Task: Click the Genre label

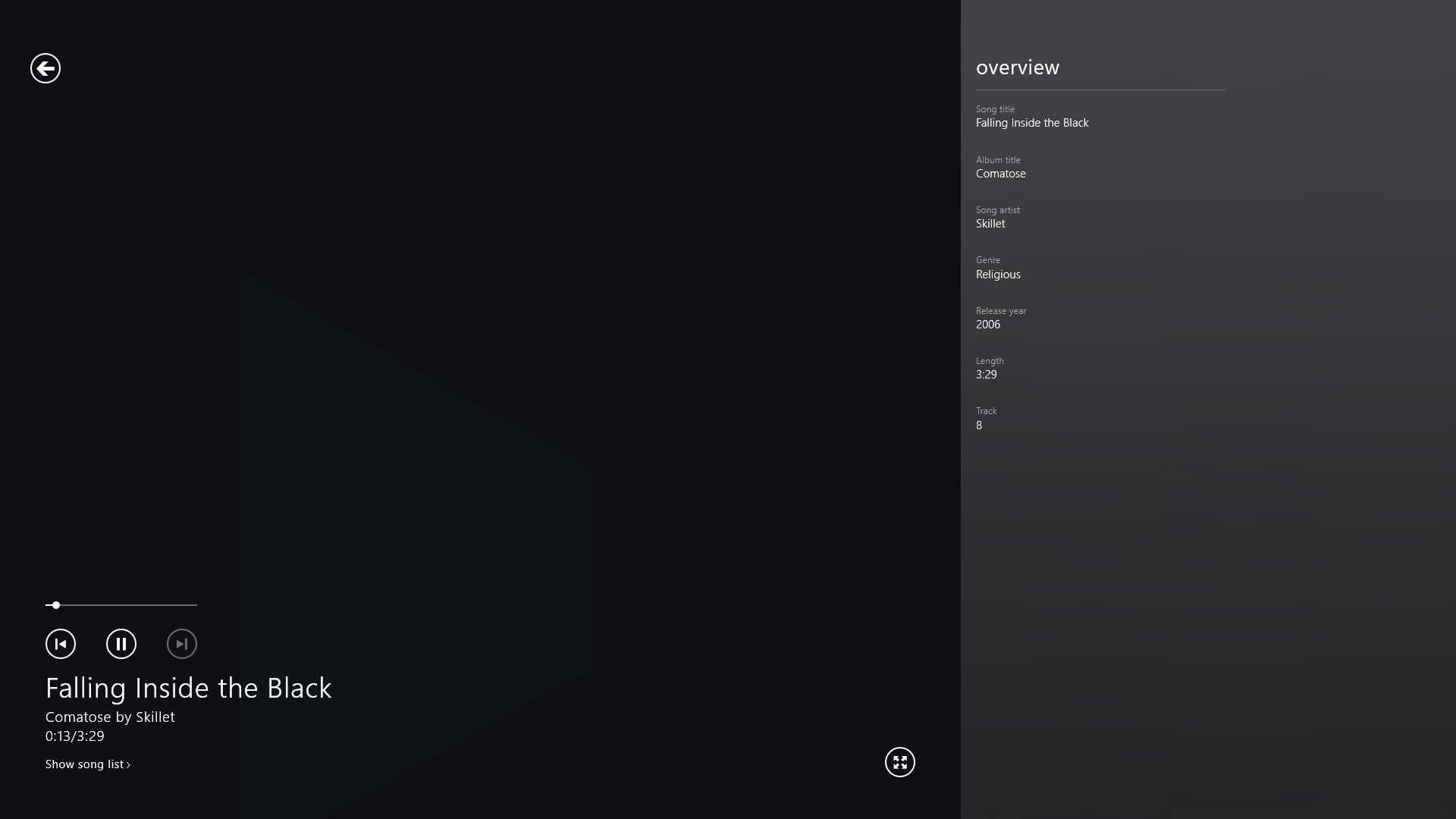Action: [988, 260]
